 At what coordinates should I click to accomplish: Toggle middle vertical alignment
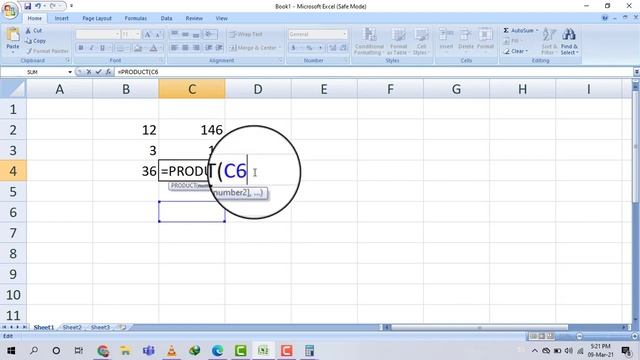point(185,34)
